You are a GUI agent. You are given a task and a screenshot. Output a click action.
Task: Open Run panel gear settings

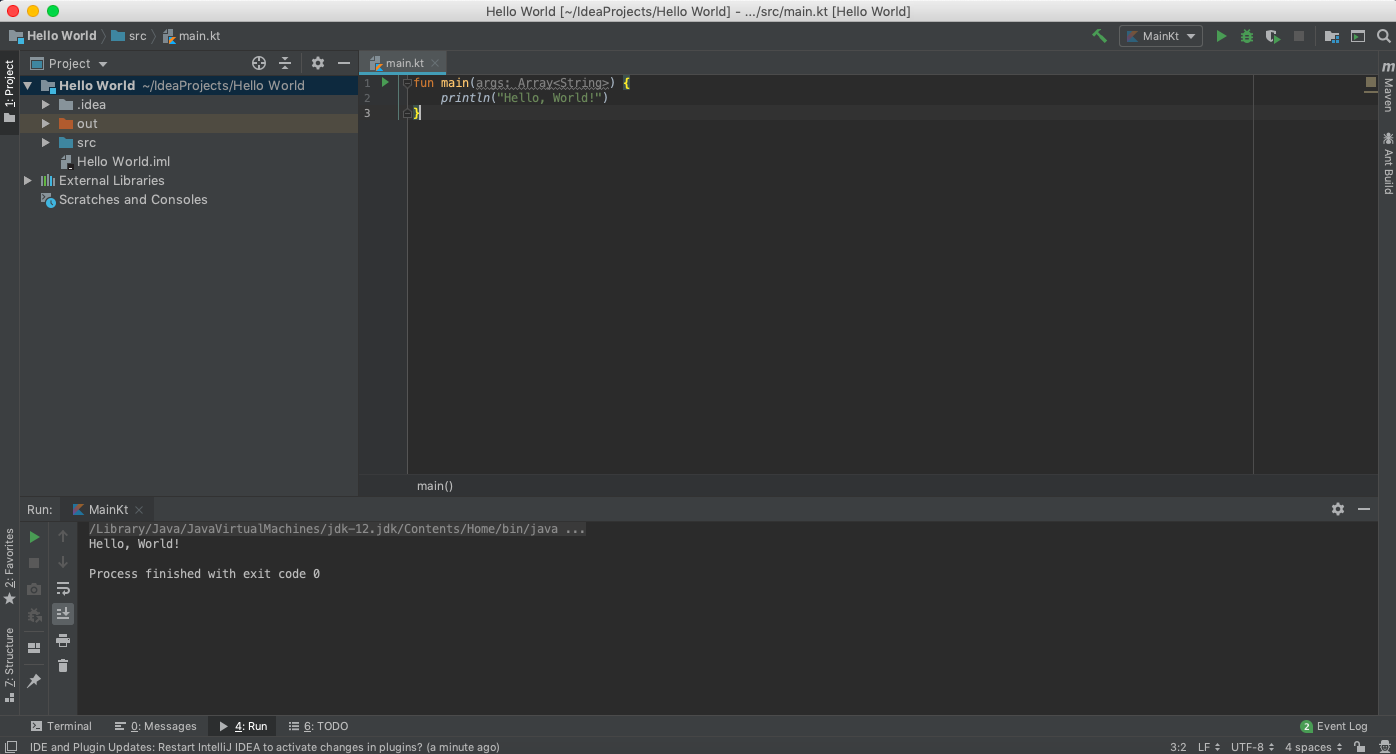1338,509
